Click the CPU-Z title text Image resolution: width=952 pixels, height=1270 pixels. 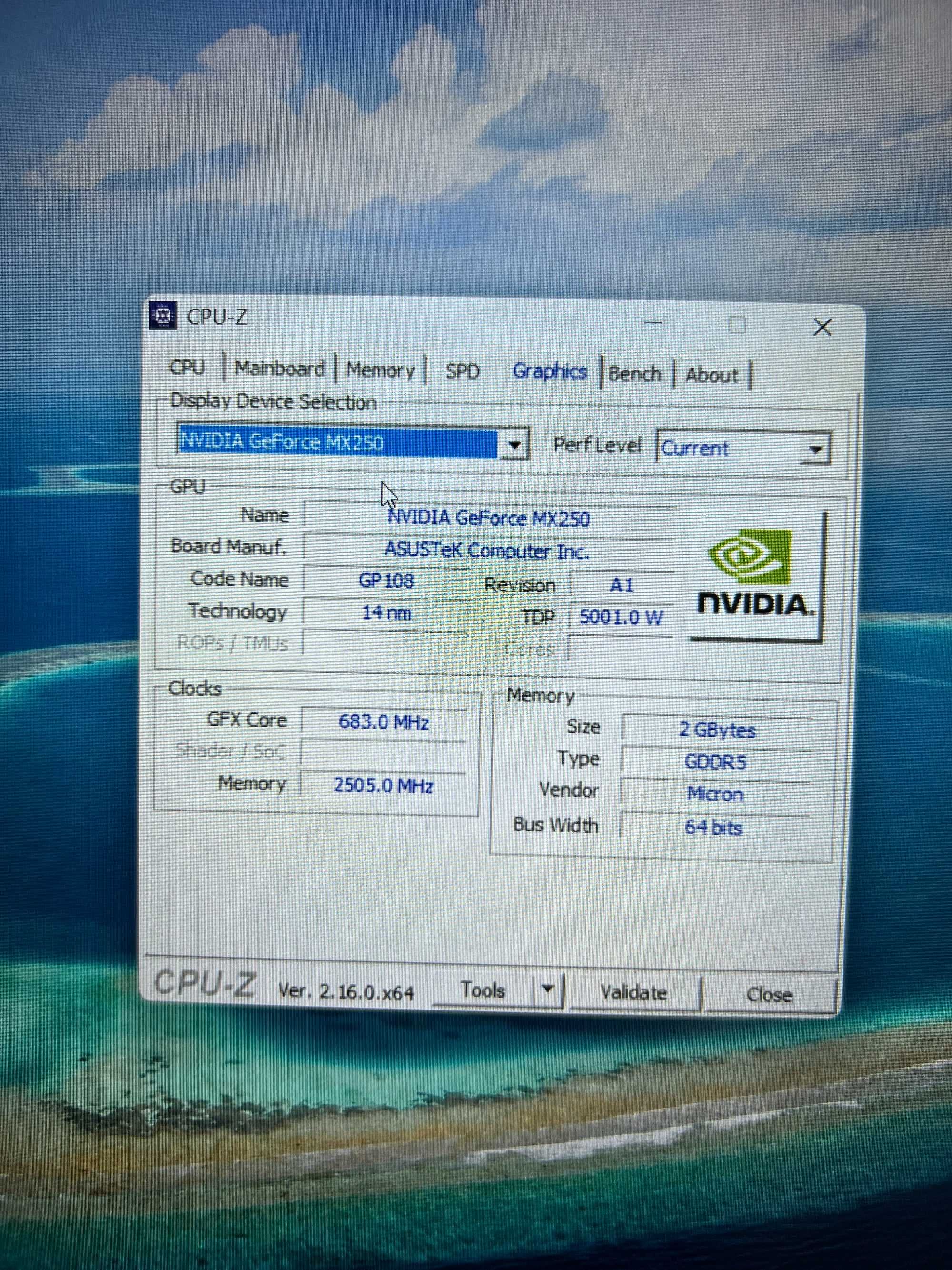[x=217, y=317]
